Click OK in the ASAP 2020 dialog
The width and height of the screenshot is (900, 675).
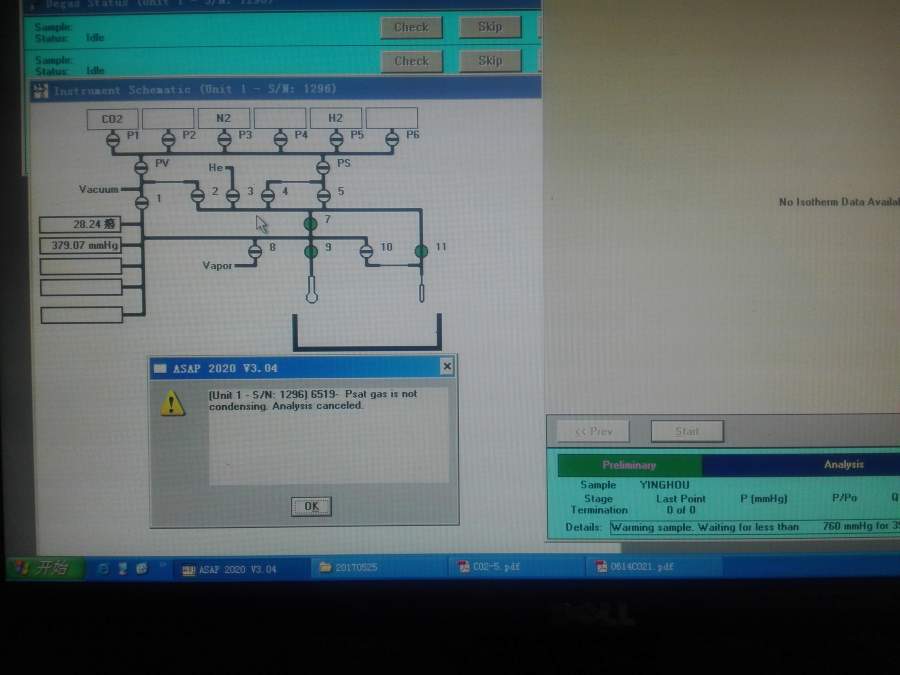tap(311, 506)
